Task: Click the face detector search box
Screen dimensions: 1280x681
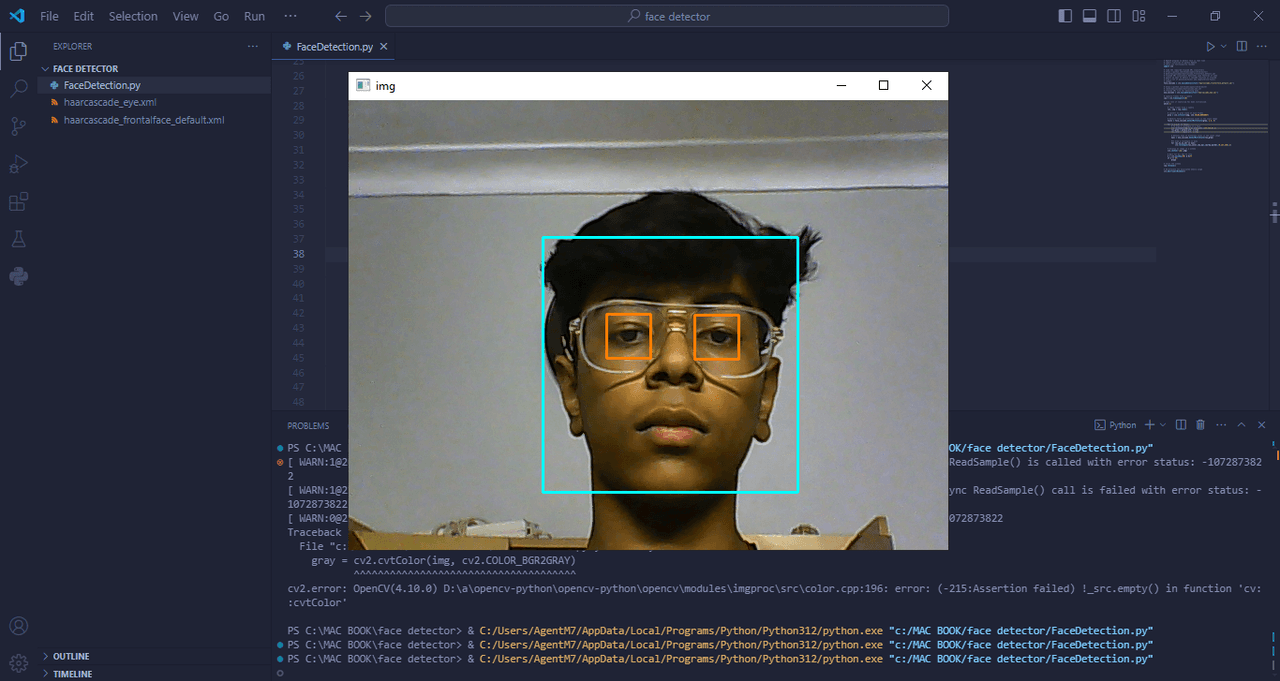Action: (x=667, y=16)
